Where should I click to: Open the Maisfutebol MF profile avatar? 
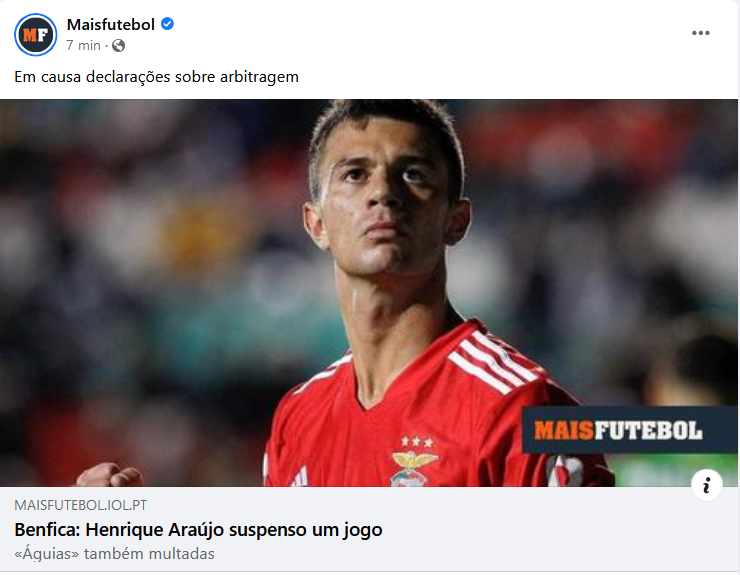click(35, 35)
